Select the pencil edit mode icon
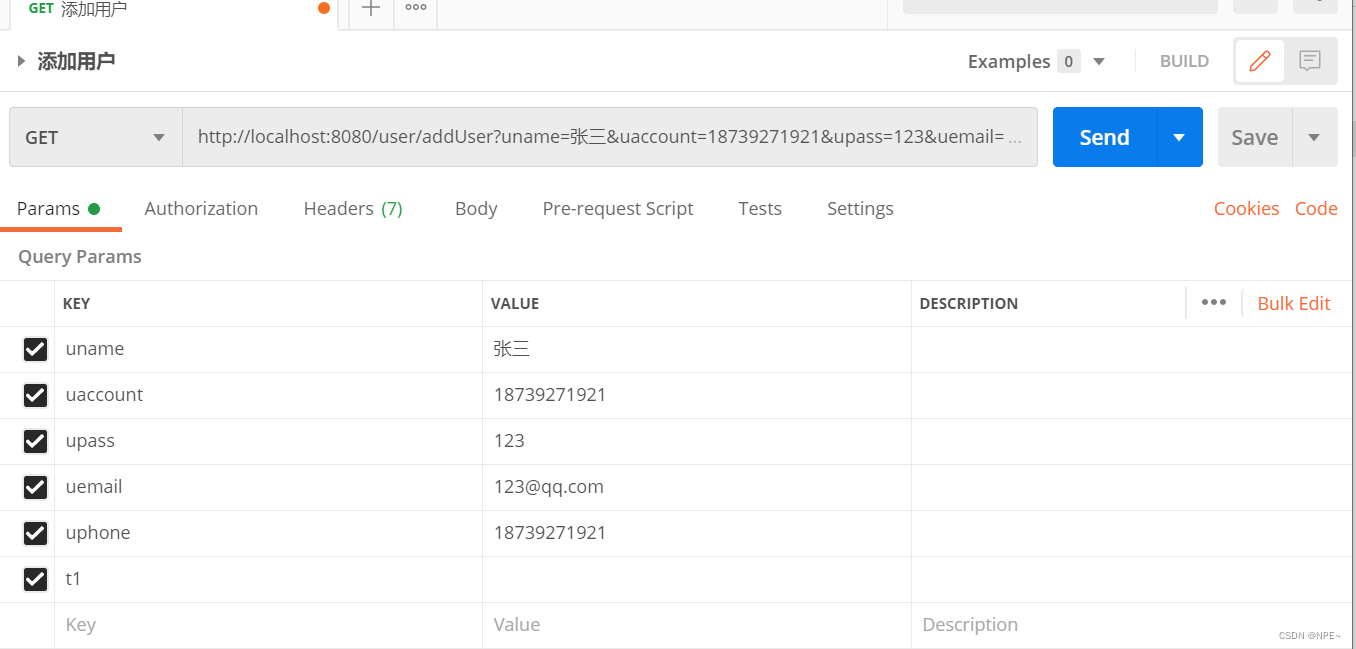 (x=1259, y=61)
